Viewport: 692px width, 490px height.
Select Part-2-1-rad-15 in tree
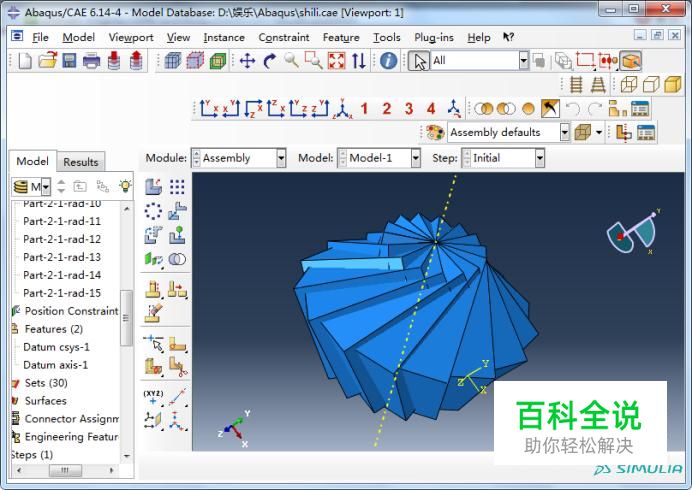click(62, 293)
